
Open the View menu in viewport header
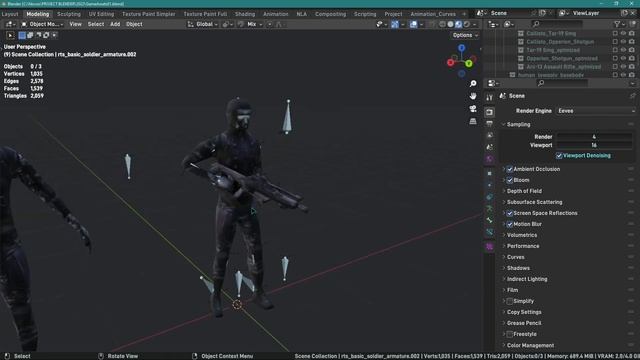click(76, 24)
